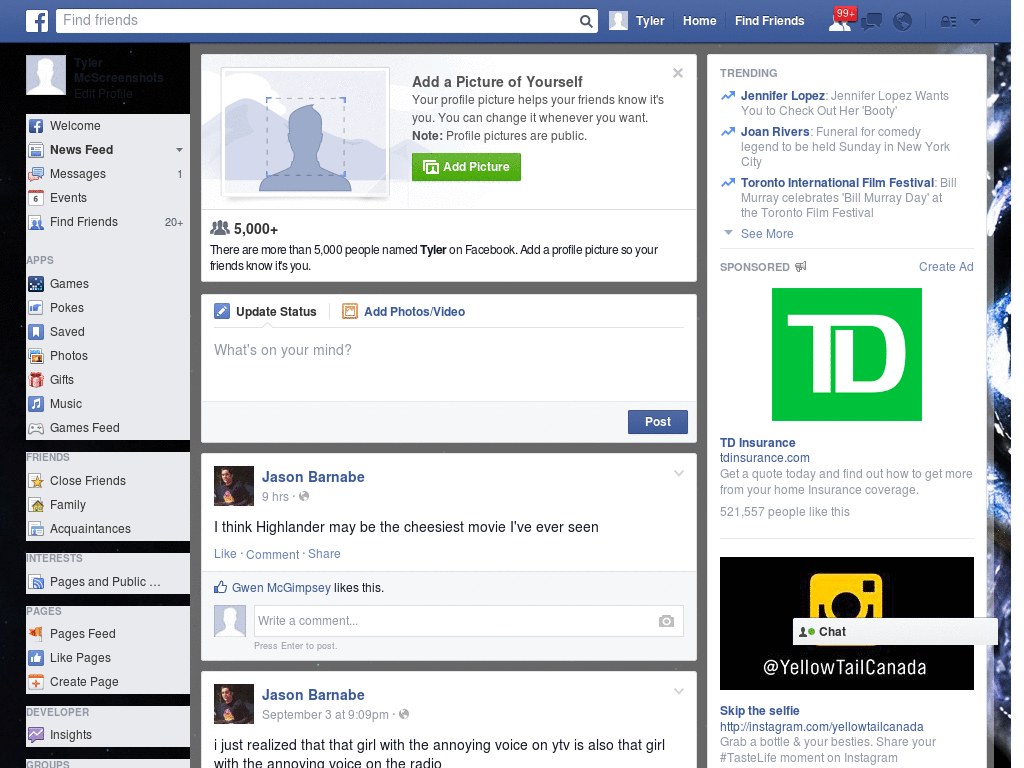Expand the News Feed dropdown arrow
The height and width of the screenshot is (768, 1024).
(x=179, y=150)
